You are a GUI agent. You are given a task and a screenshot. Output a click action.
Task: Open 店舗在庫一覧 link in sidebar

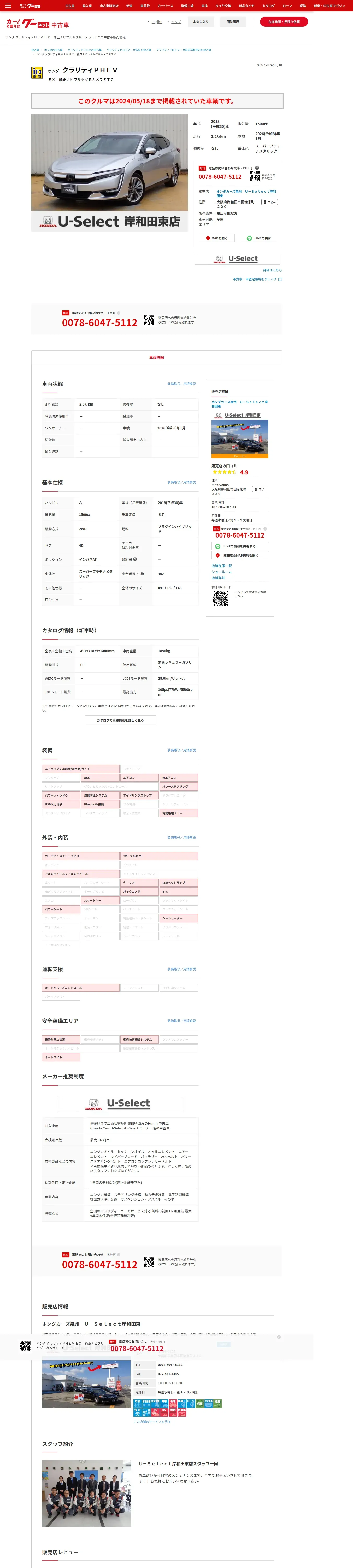(221, 566)
